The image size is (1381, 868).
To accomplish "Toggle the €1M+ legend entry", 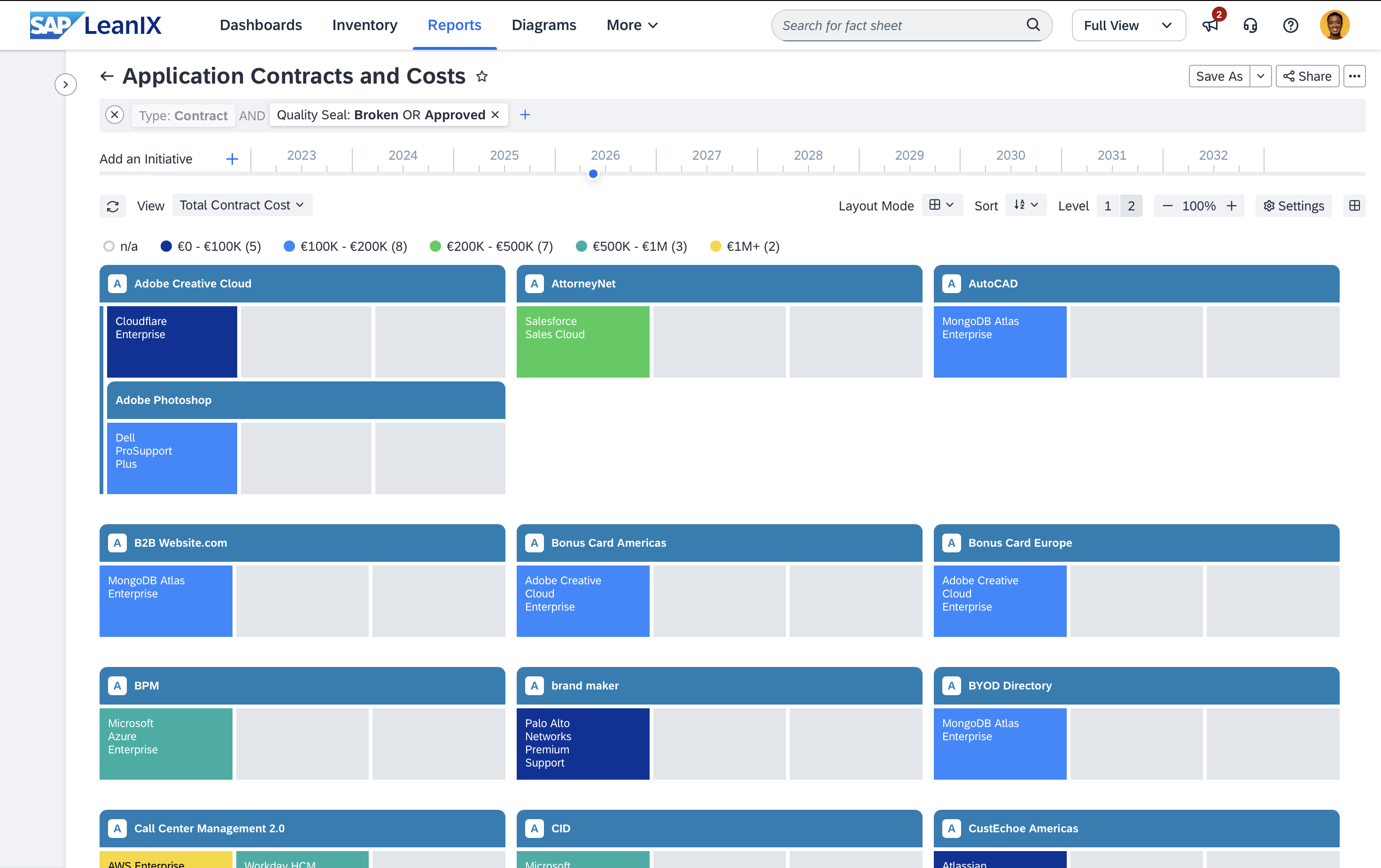I will [745, 246].
